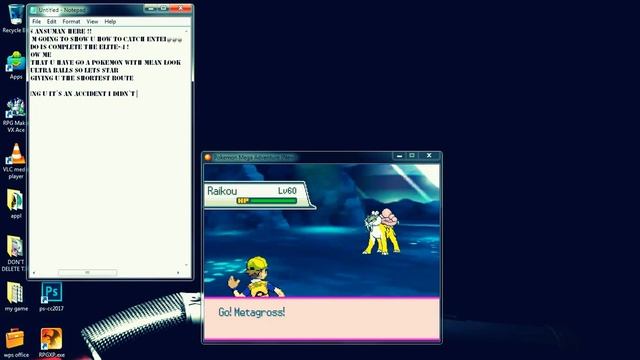The height and width of the screenshot is (360, 640).
Task: Open Notepad View menu
Action: 92,21
